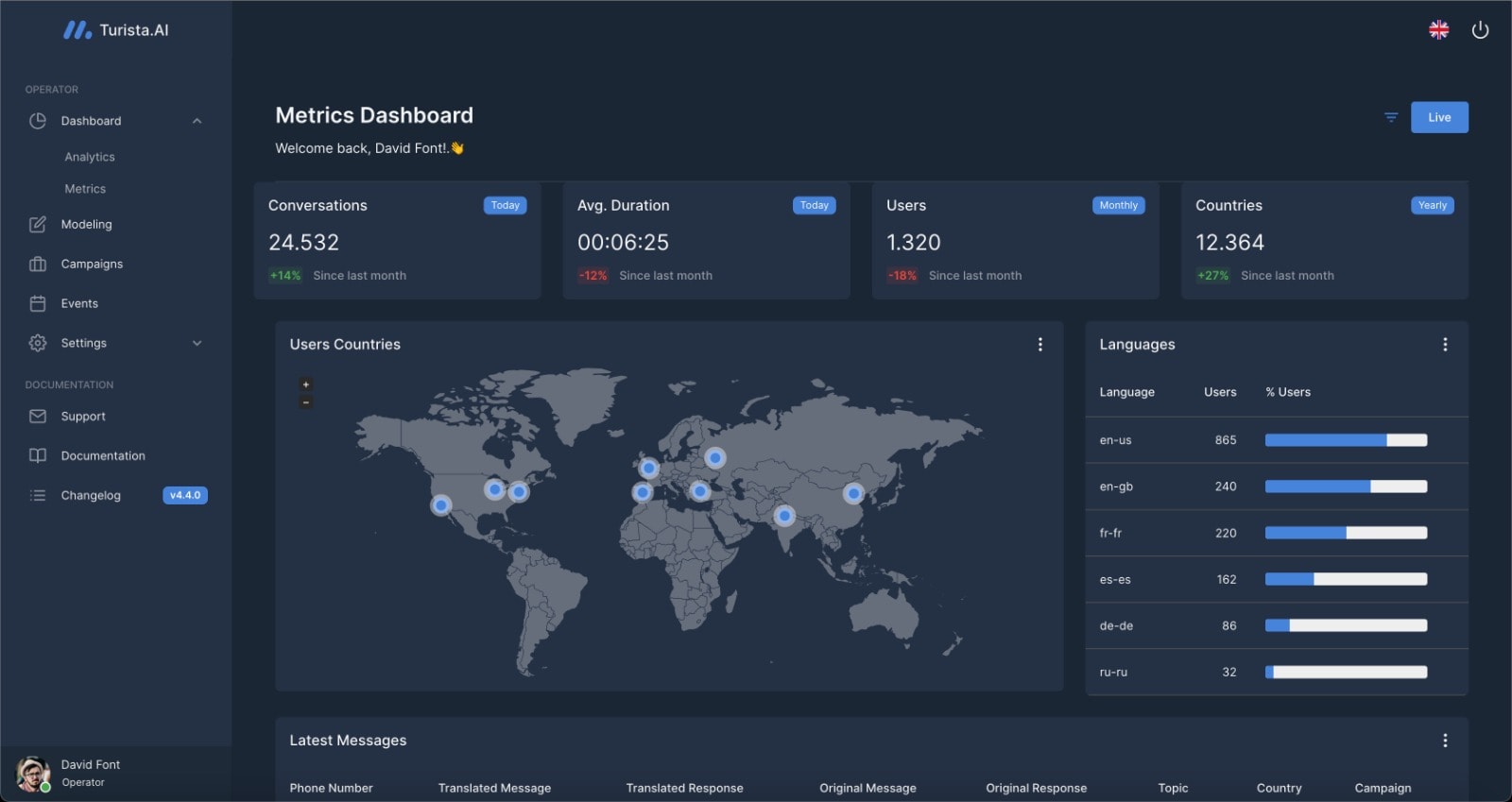1512x802 pixels.
Task: Click the Campaign column header
Action: tap(1383, 788)
